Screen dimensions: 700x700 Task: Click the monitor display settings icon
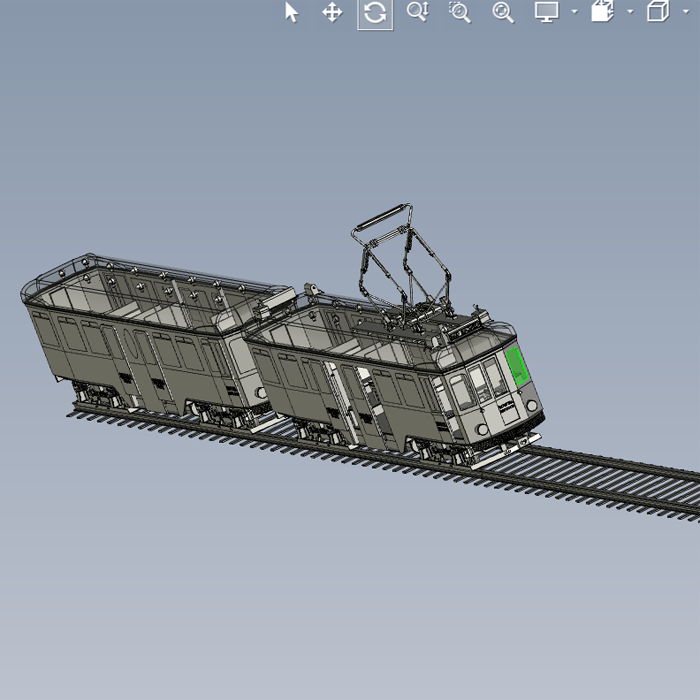[546, 12]
